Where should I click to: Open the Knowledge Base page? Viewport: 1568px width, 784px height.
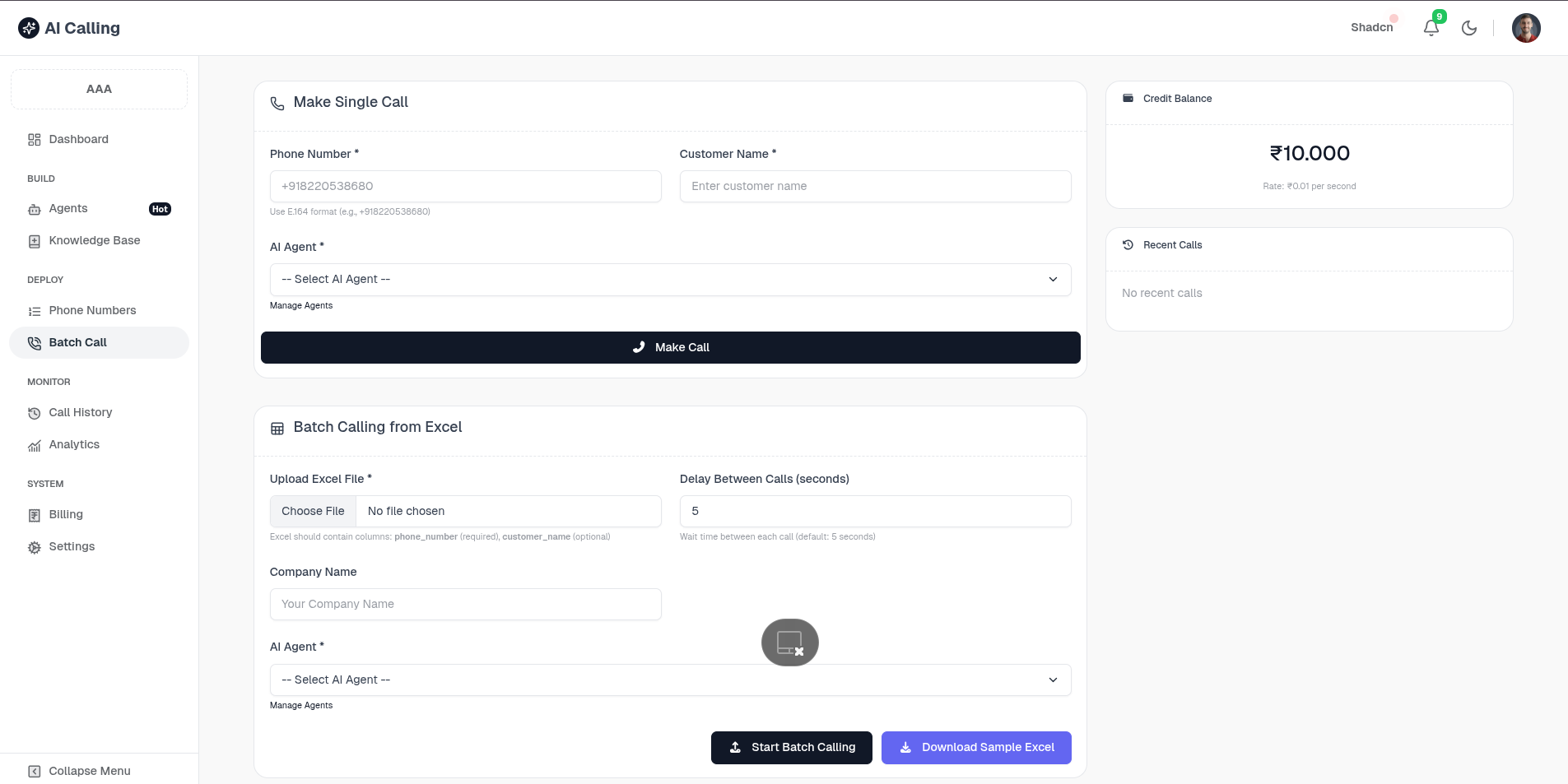pyautogui.click(x=94, y=241)
